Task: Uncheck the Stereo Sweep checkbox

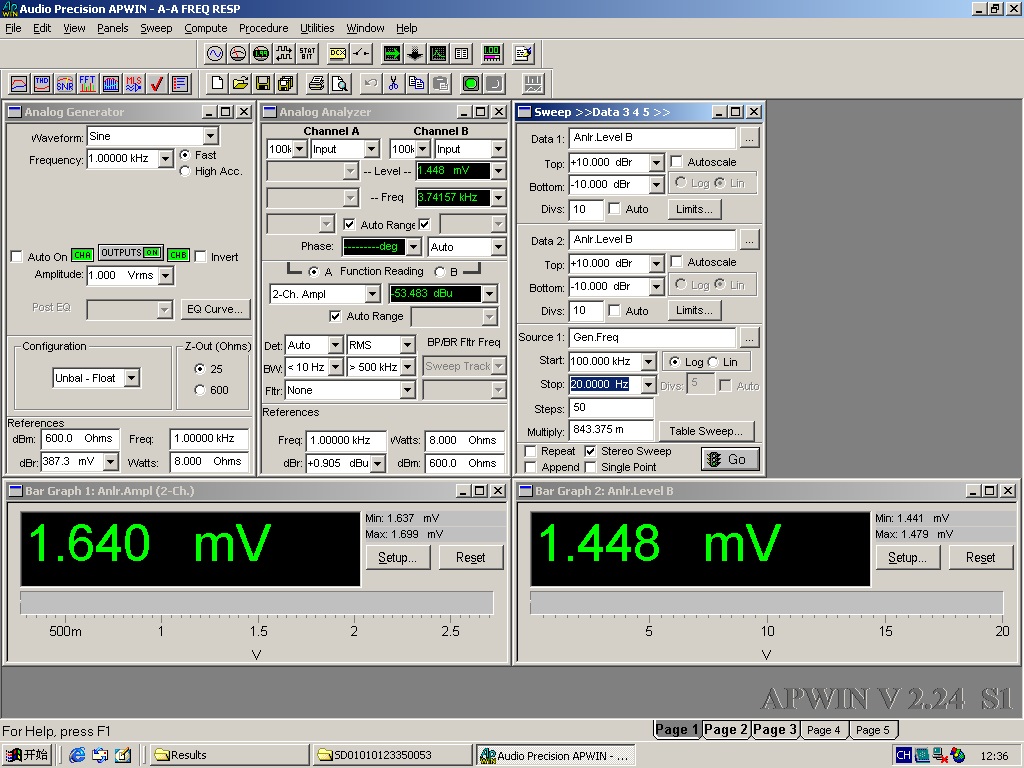Action: 590,451
